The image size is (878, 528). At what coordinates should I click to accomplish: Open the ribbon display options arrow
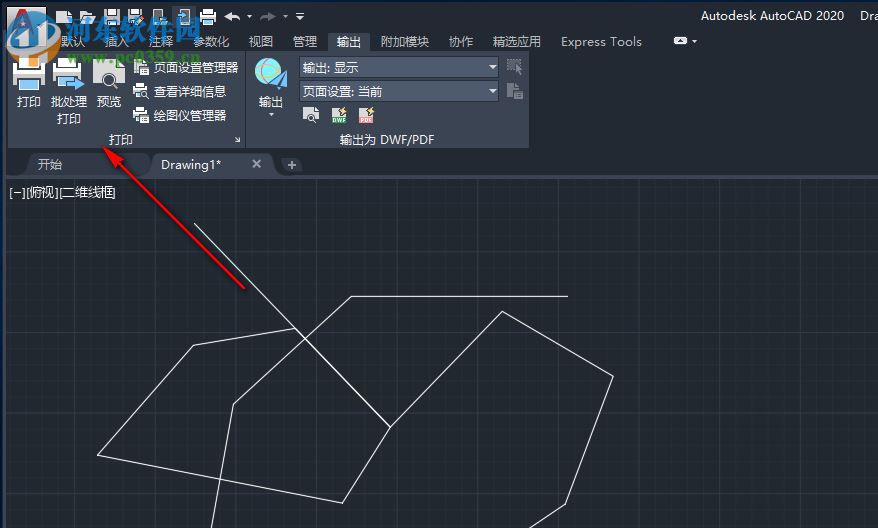(695, 41)
